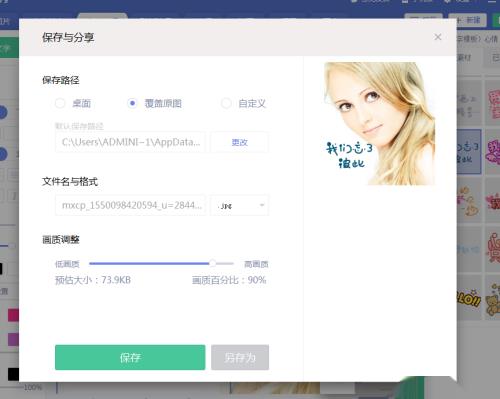Click the save path field C:\Users\ADMINI~1
This screenshot has height=399, width=500.
coord(130,142)
